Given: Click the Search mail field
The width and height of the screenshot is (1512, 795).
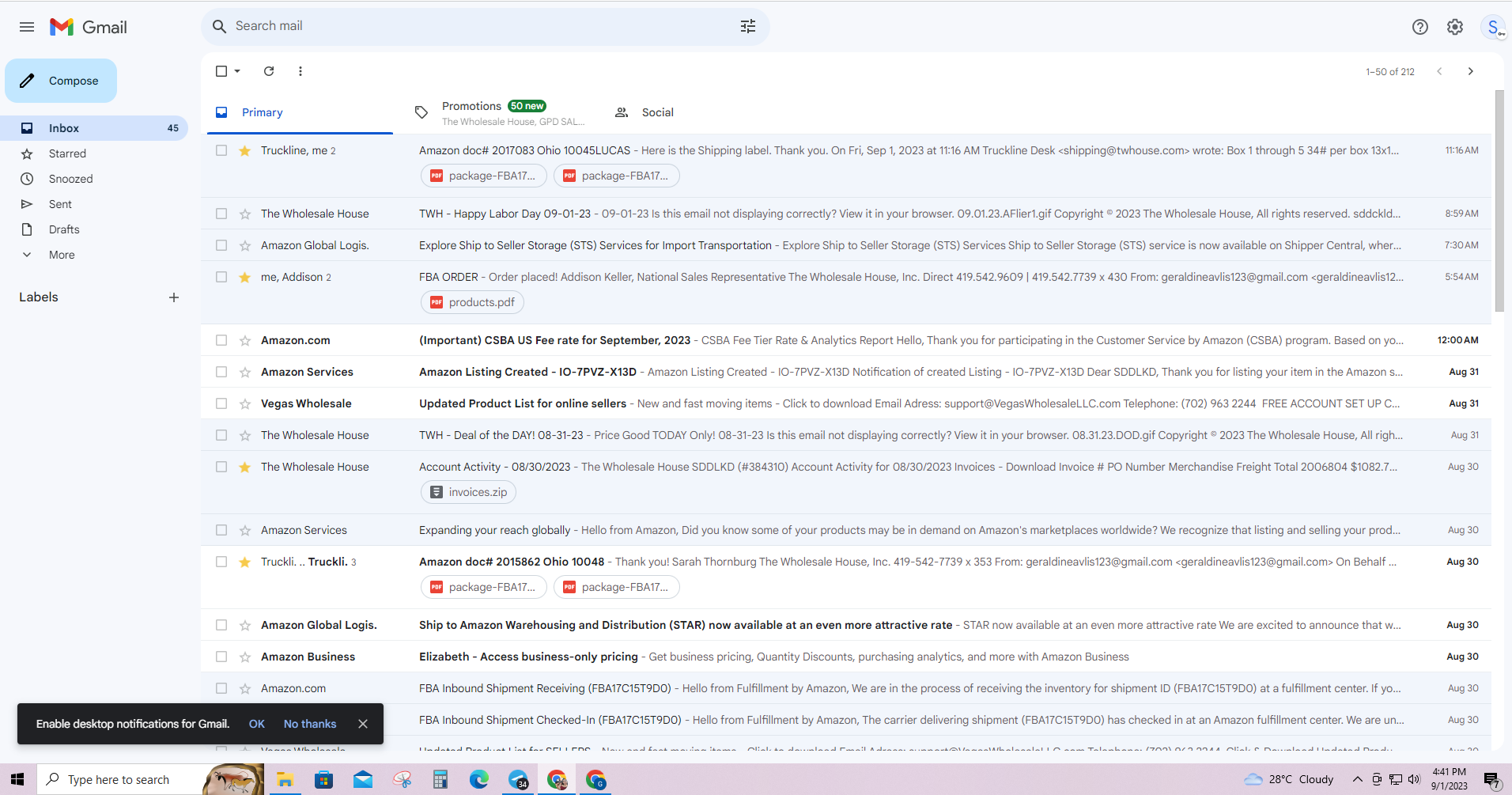Looking at the screenshot, I should pyautogui.click(x=485, y=26).
